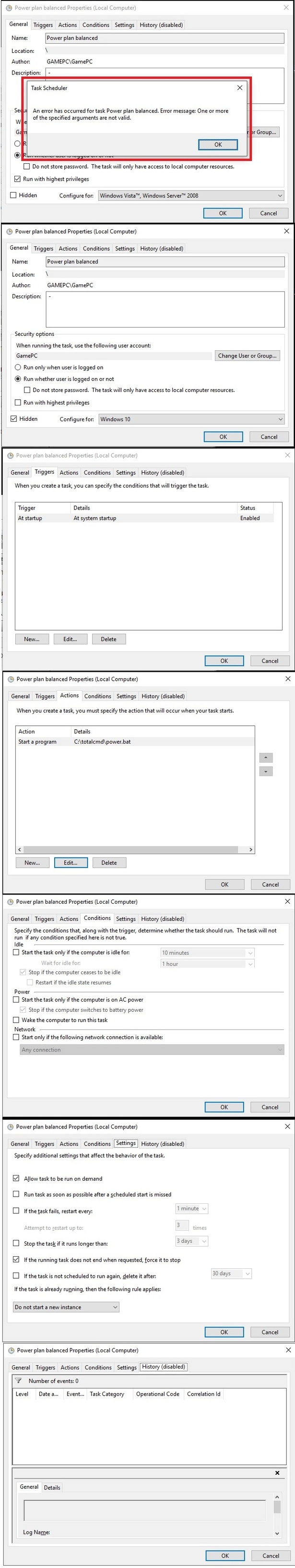Check 'If the task fails, restart every'
Viewport: 295px width, 1568px height.
click(16, 1211)
